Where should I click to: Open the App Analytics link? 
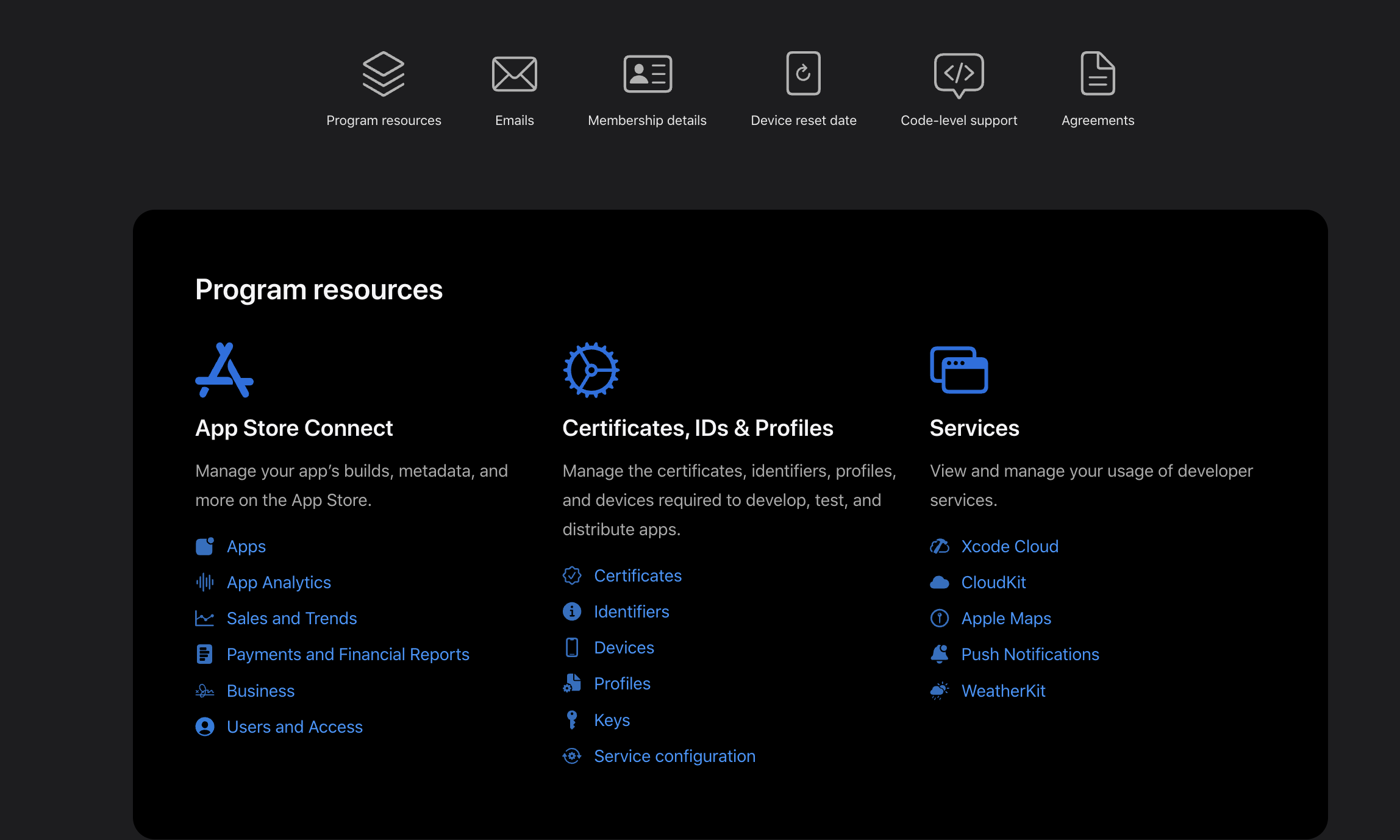pos(279,582)
